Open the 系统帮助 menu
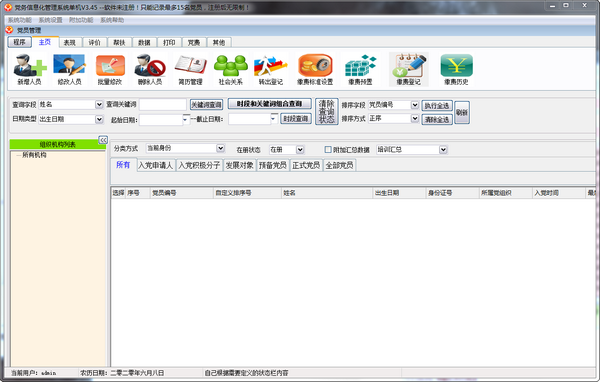Image resolution: width=600 pixels, height=382 pixels. coord(112,20)
